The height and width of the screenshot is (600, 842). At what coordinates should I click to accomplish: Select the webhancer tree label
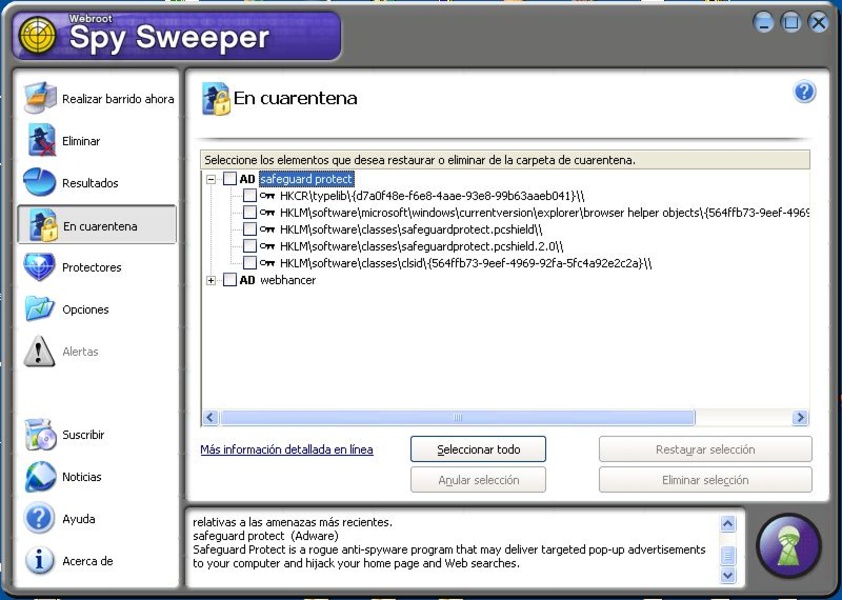[x=288, y=280]
